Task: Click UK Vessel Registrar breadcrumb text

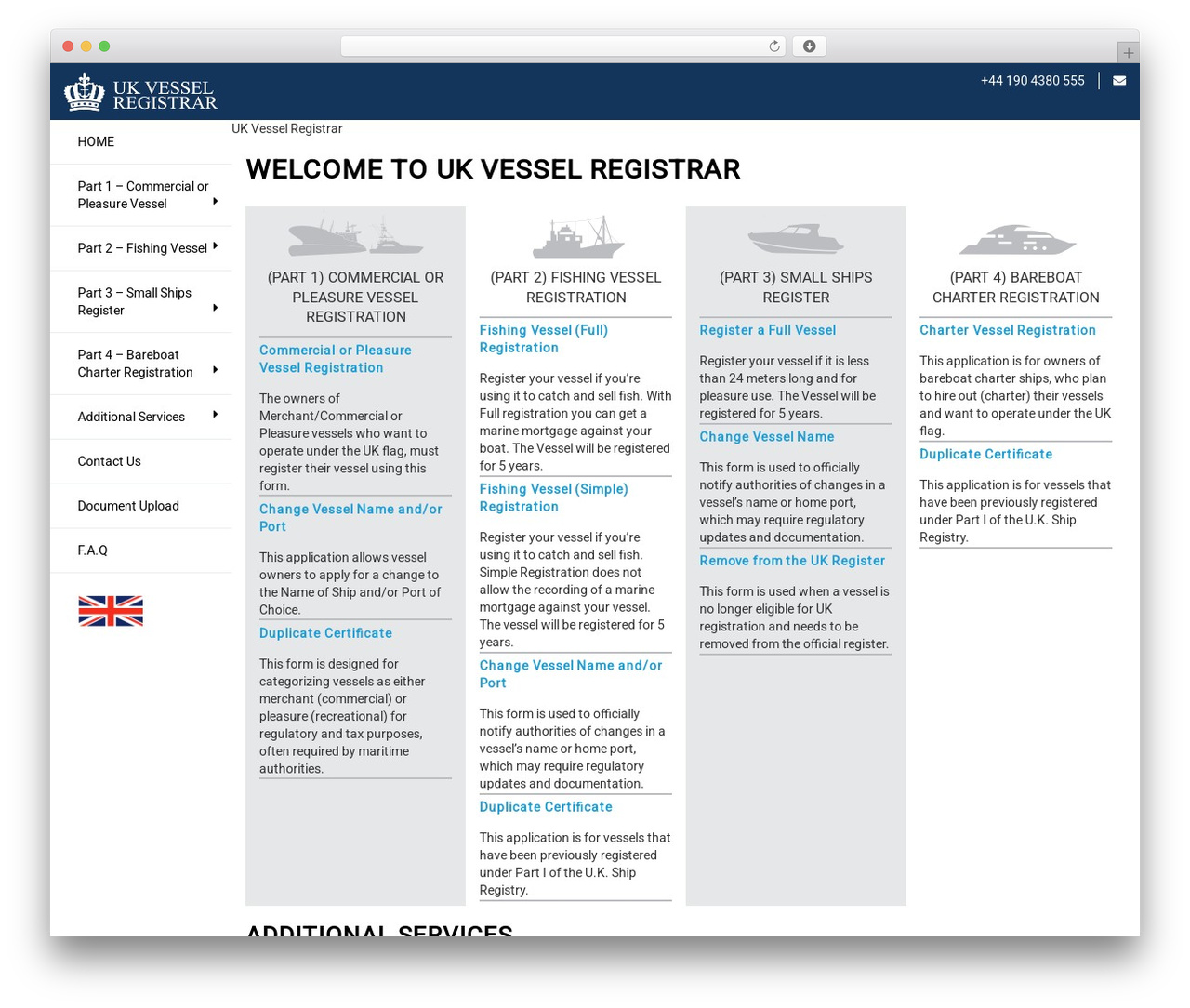Action: point(286,128)
